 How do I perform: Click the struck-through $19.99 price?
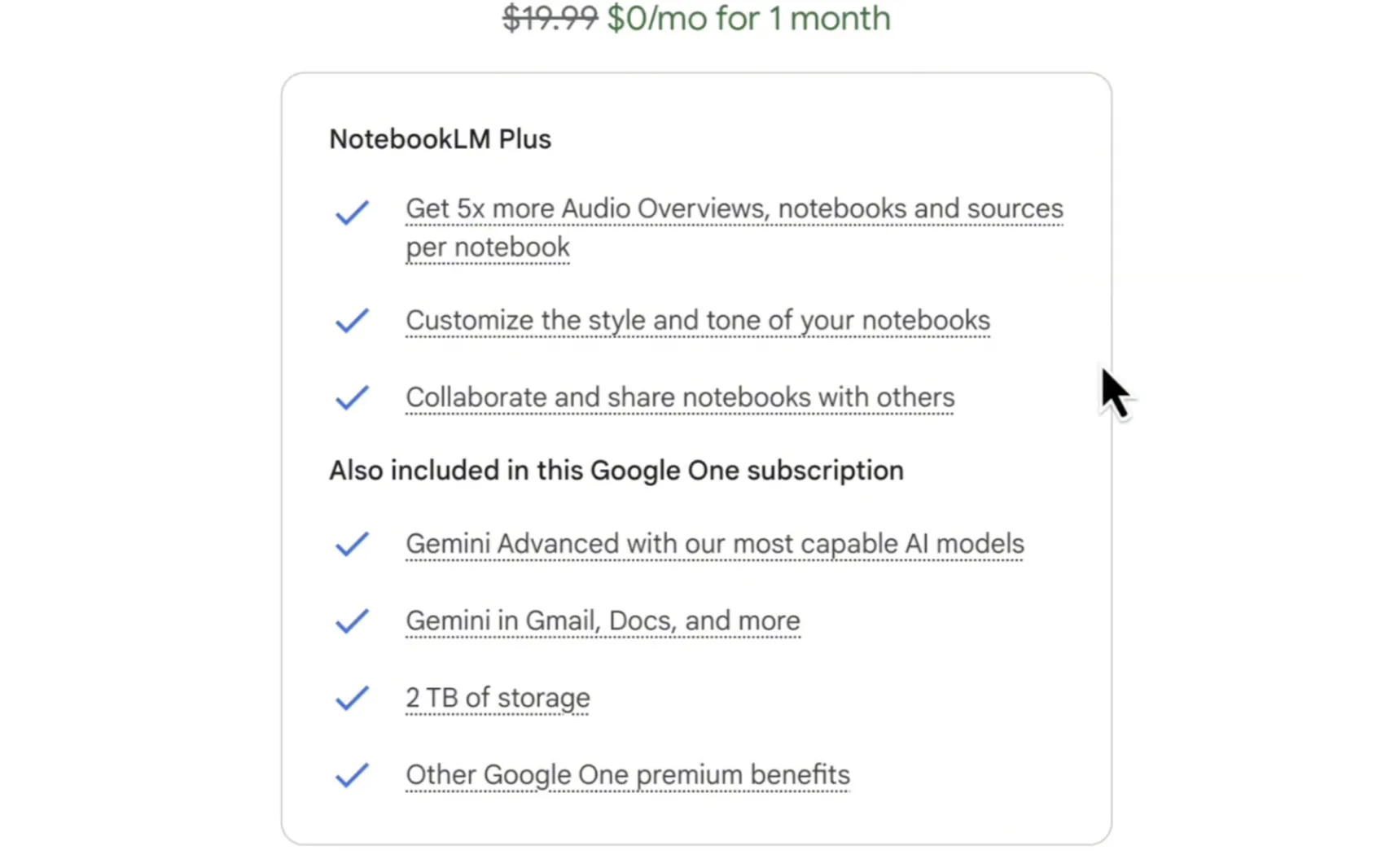[x=550, y=18]
